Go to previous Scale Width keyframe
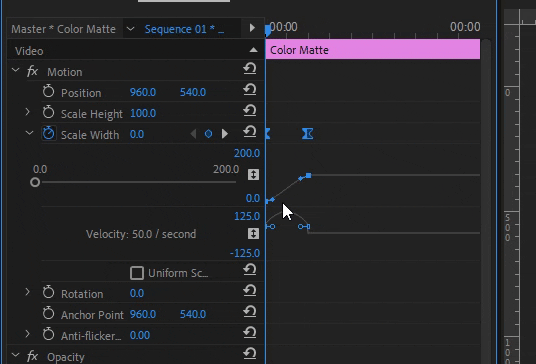This screenshot has height=364, width=536. click(x=193, y=134)
